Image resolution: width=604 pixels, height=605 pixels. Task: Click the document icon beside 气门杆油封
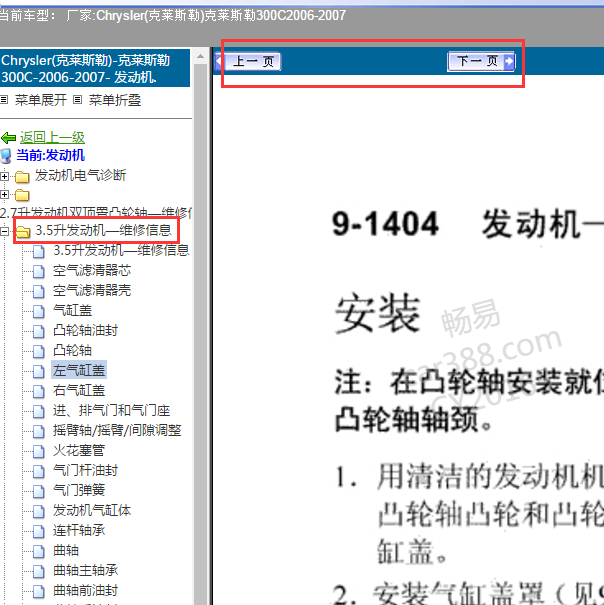click(x=39, y=471)
